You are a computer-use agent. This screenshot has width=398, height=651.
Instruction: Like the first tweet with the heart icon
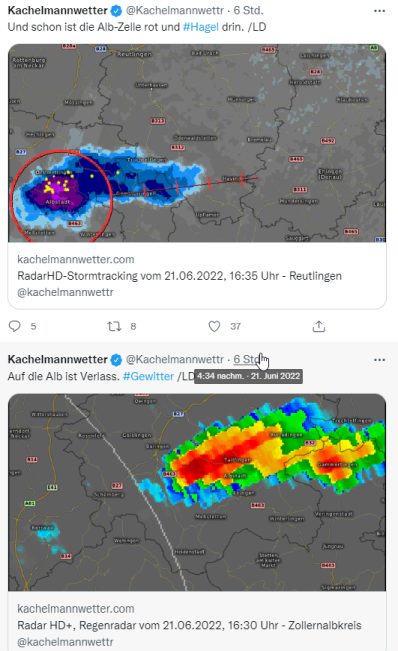click(214, 326)
